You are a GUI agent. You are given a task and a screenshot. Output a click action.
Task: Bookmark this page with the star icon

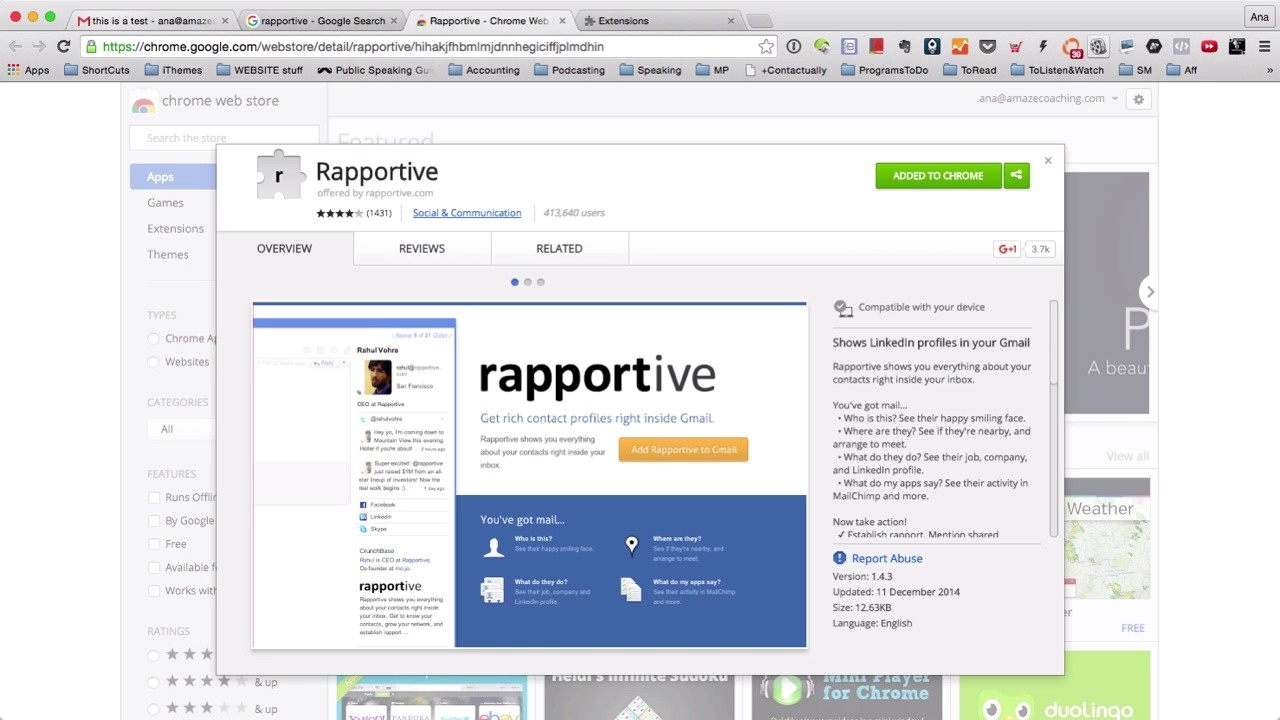point(766,46)
